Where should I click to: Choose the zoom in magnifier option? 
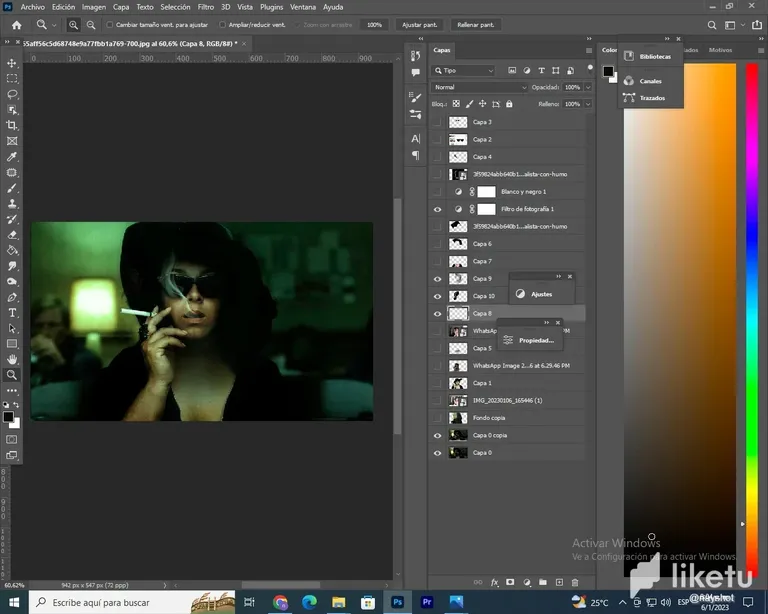coord(73,25)
